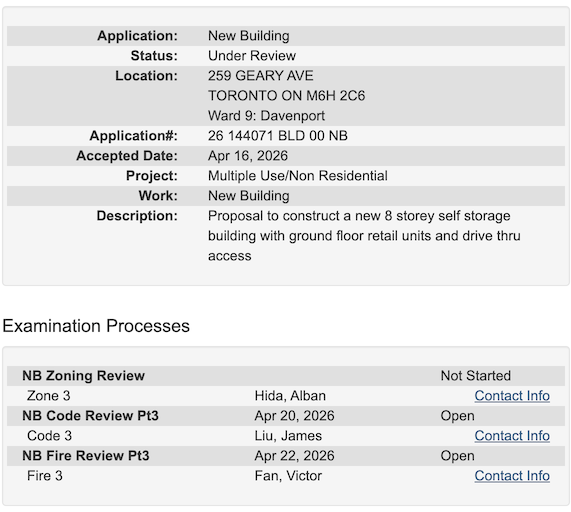Click the Fire 3 row label
Image resolution: width=571 pixels, height=512 pixels.
pyautogui.click(x=45, y=476)
